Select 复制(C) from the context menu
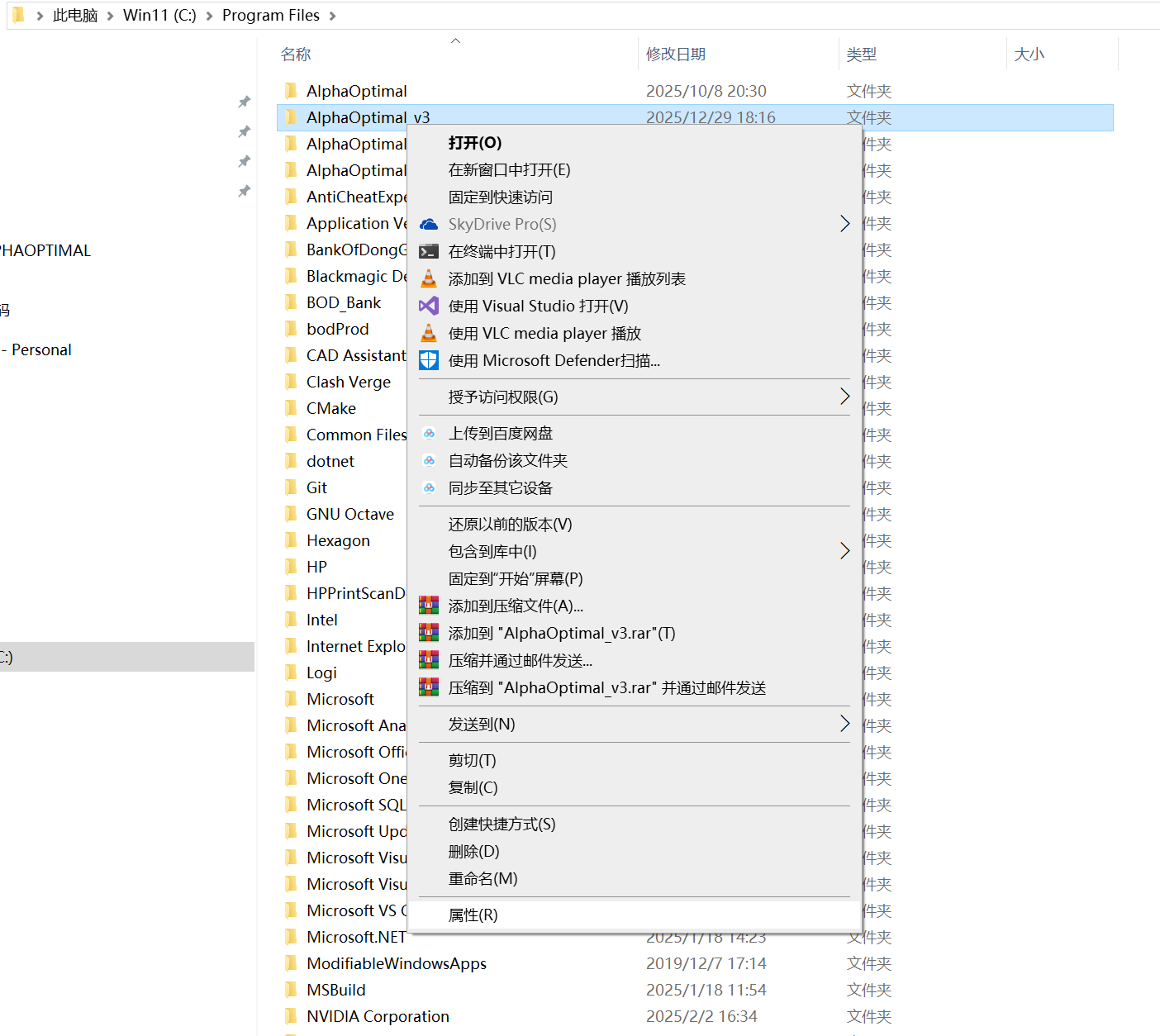The width and height of the screenshot is (1160, 1036). 473,788
